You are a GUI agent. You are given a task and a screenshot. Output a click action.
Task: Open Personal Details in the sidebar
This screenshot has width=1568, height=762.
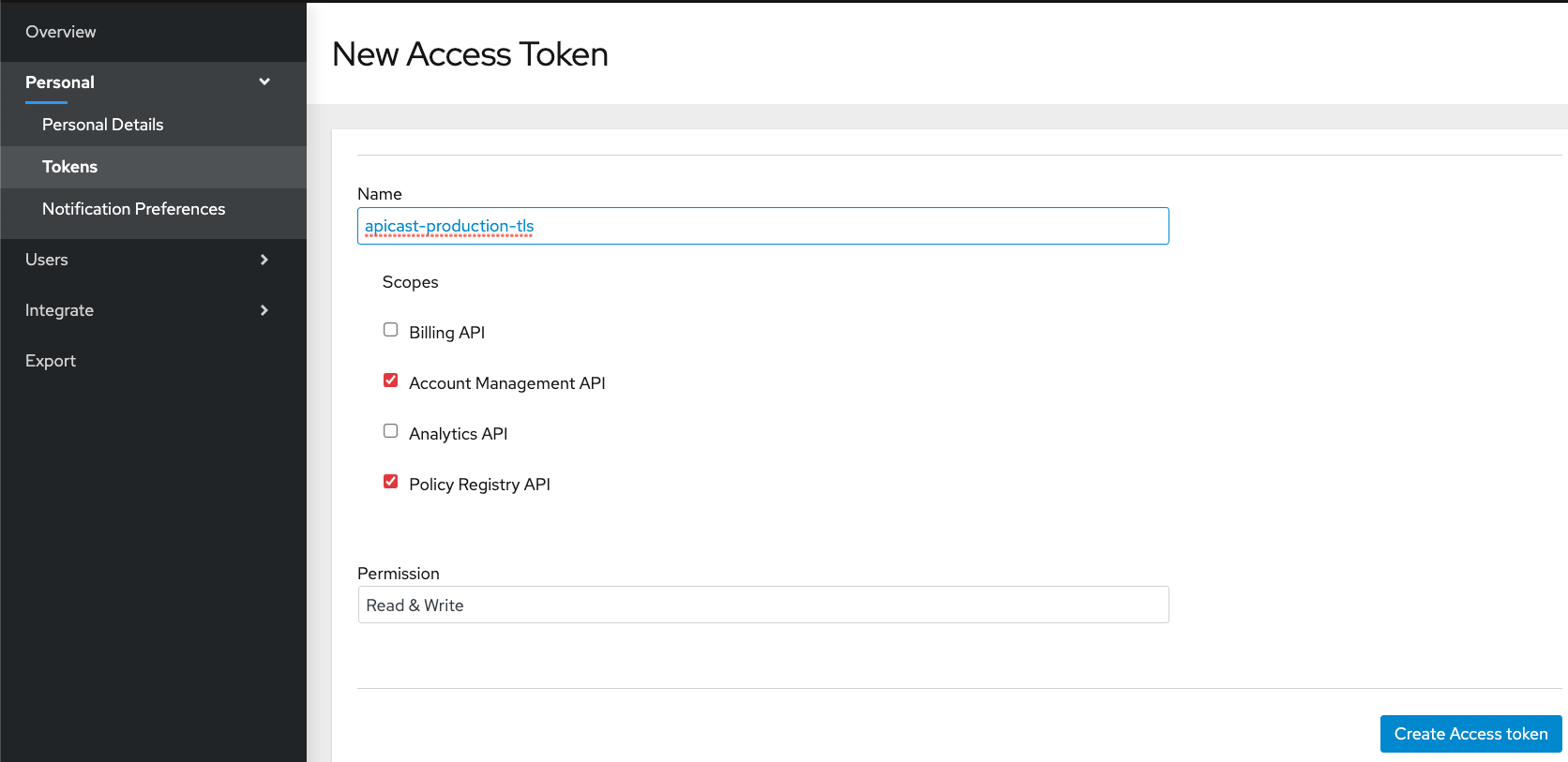click(103, 125)
